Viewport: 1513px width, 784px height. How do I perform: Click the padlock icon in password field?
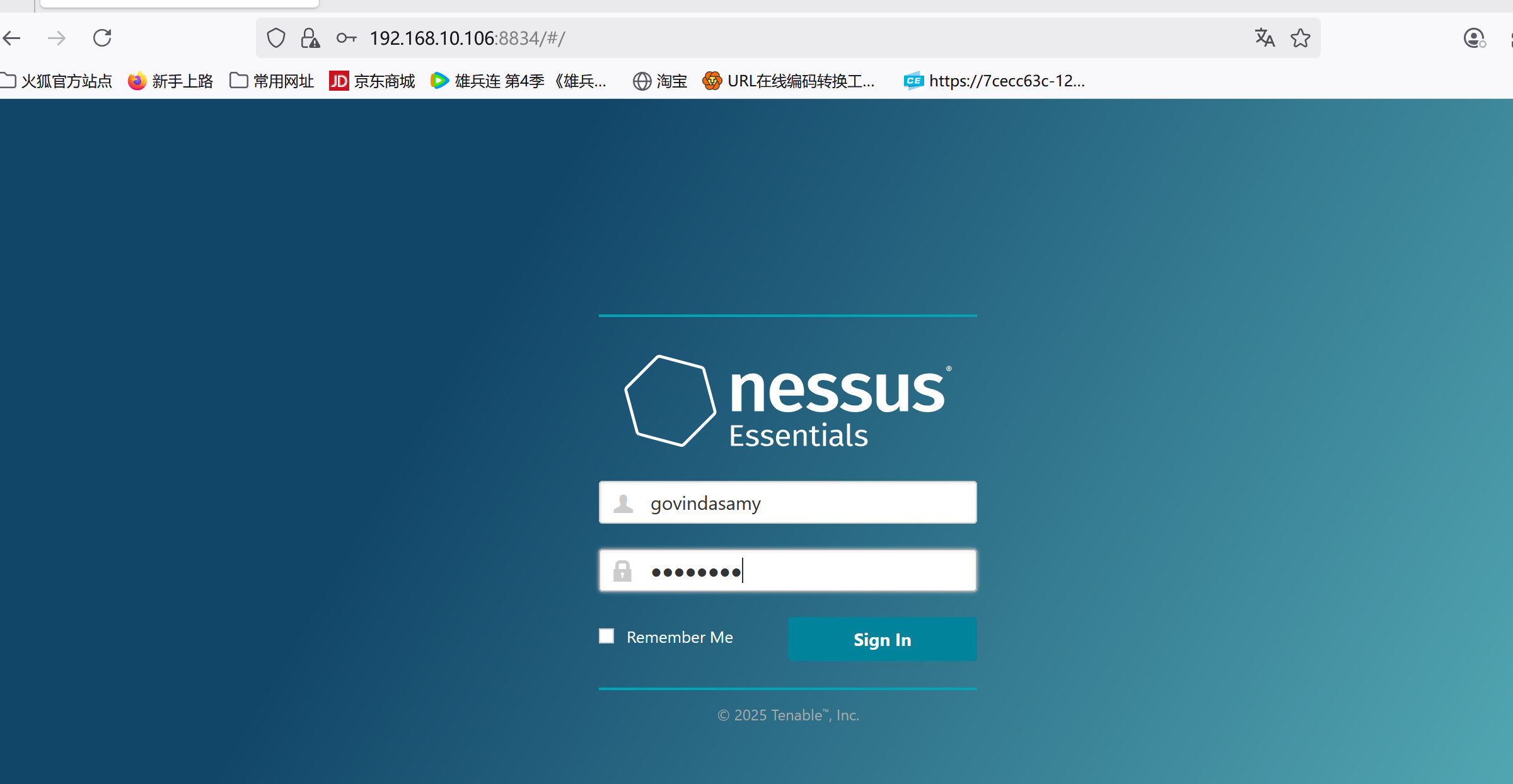click(x=622, y=572)
